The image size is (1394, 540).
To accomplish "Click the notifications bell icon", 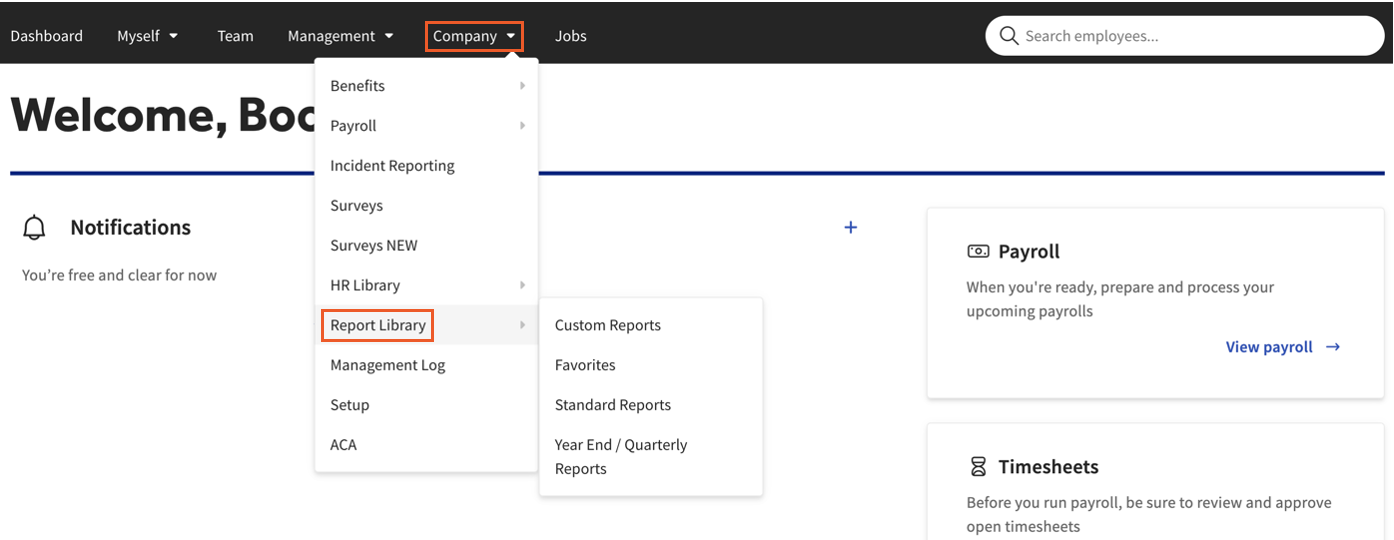I will point(35,228).
